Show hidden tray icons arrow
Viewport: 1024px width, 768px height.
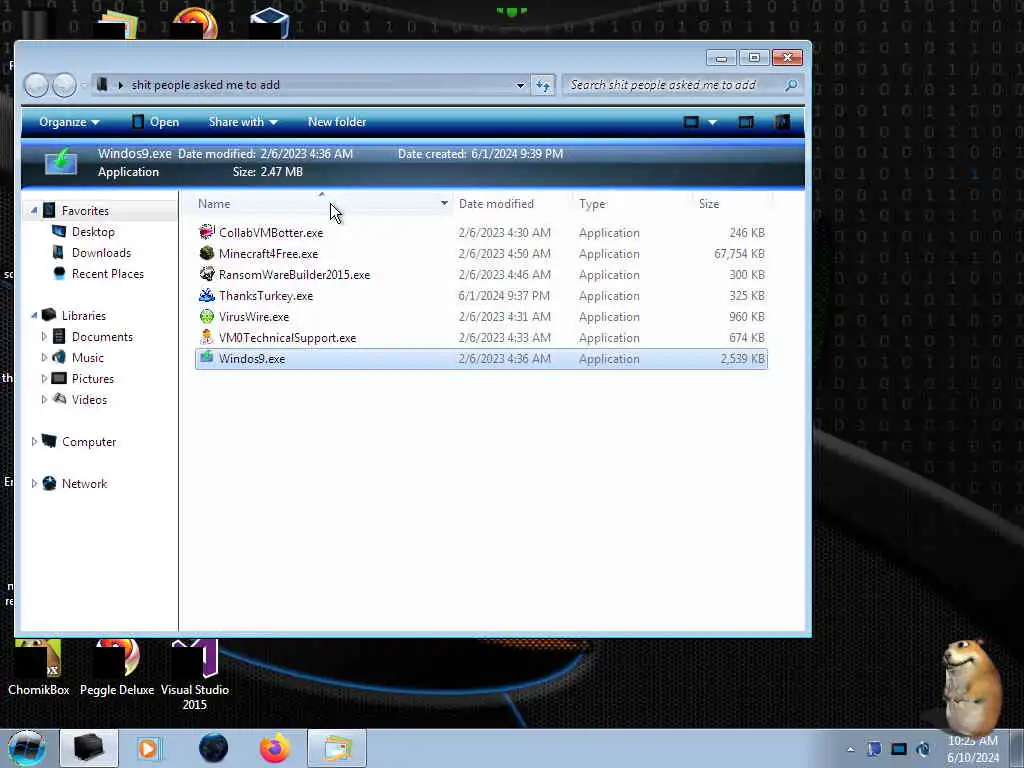click(850, 749)
